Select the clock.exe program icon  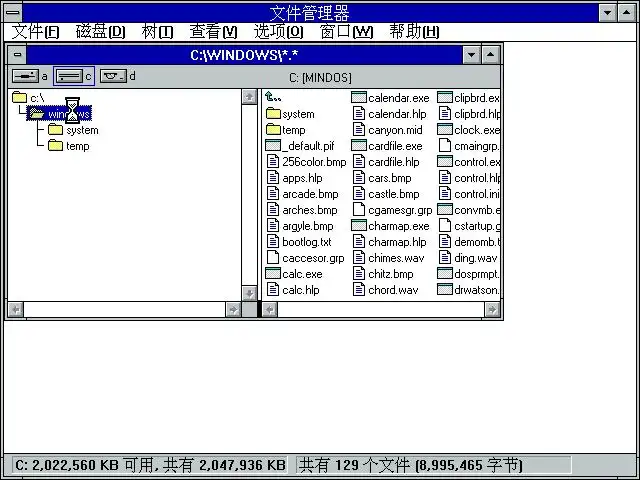[x=445, y=130]
